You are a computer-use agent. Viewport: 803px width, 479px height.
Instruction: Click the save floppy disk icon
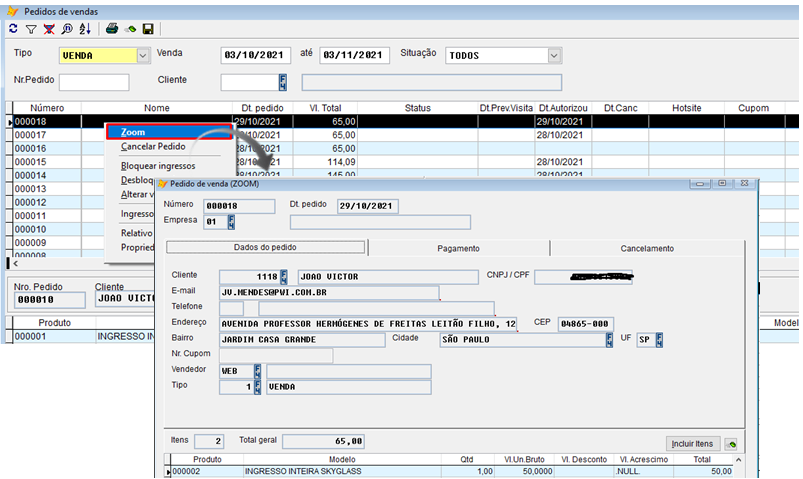pos(148,30)
